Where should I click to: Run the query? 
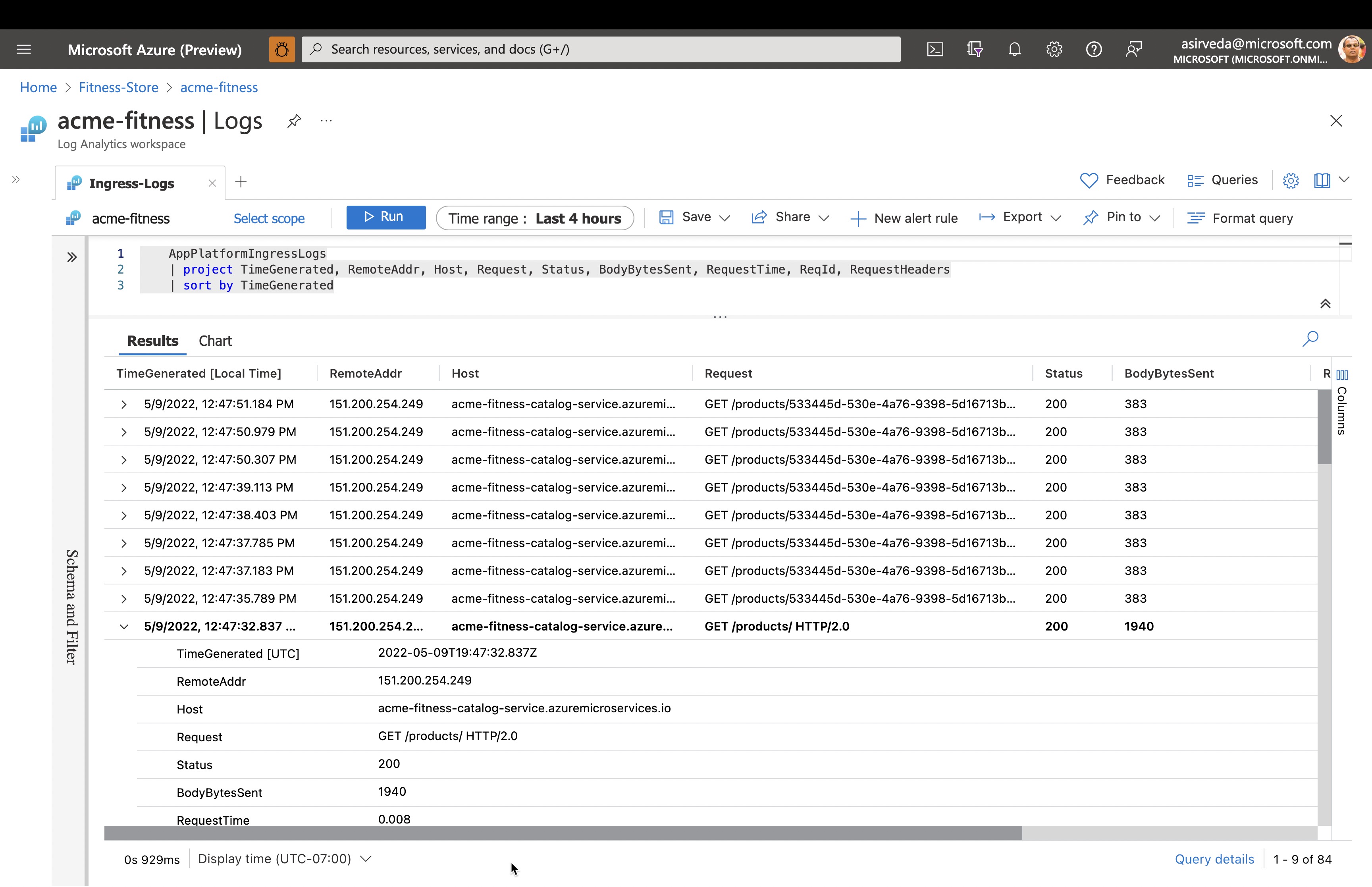[386, 218]
